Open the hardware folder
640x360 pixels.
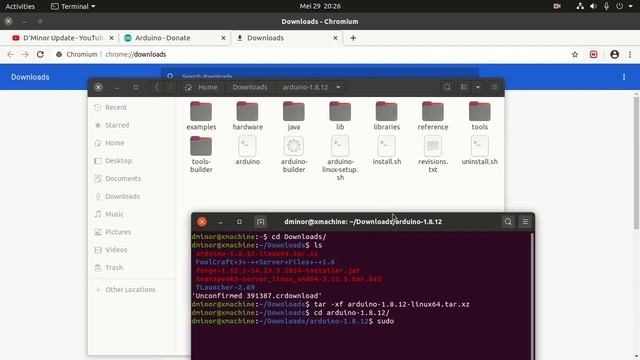(x=247, y=116)
